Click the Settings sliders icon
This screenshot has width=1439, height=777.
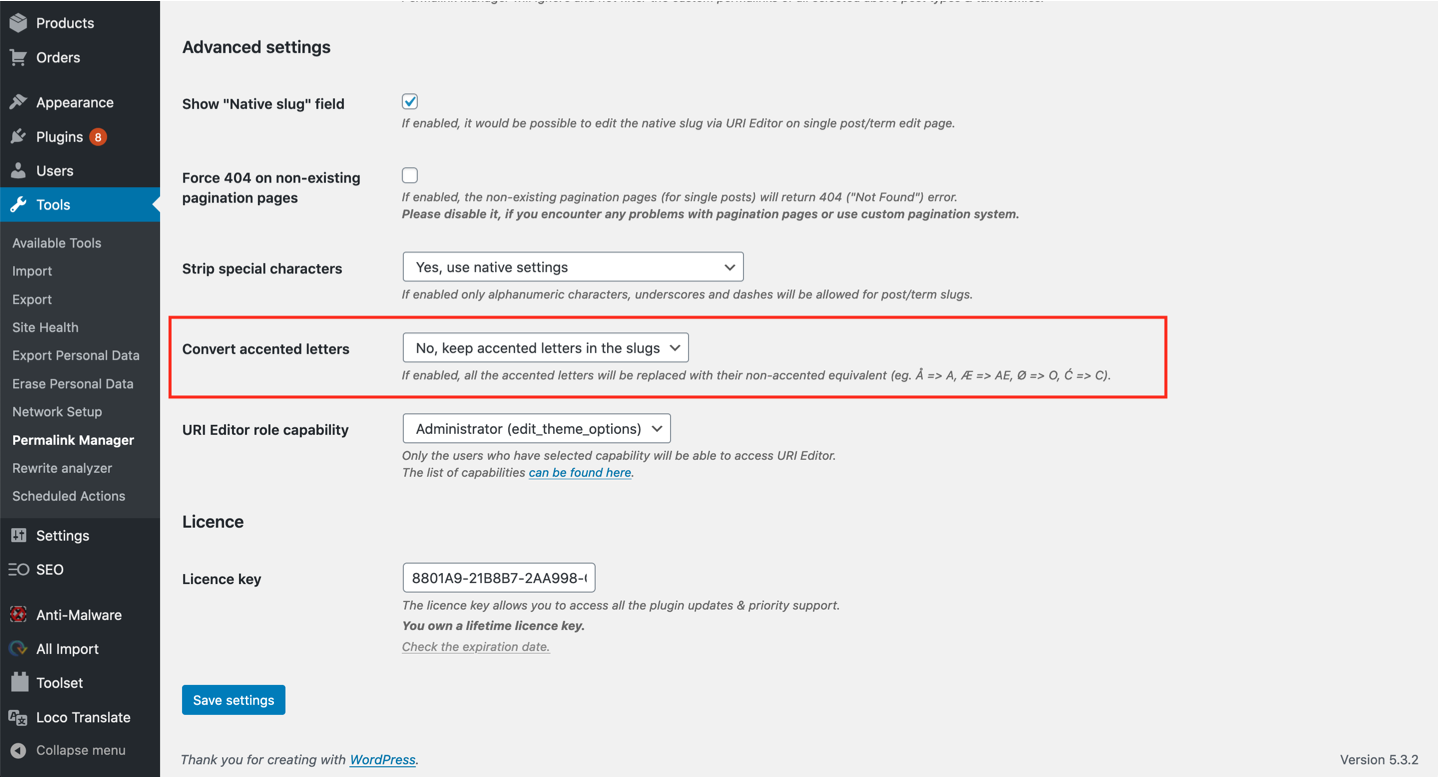coord(18,535)
